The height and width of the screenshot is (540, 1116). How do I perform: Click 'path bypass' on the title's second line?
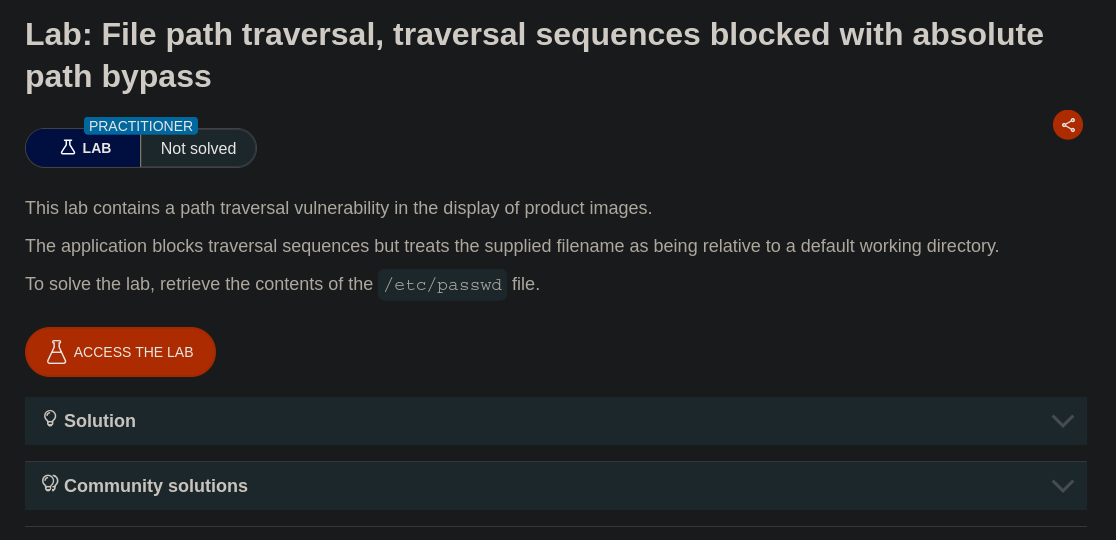point(118,76)
